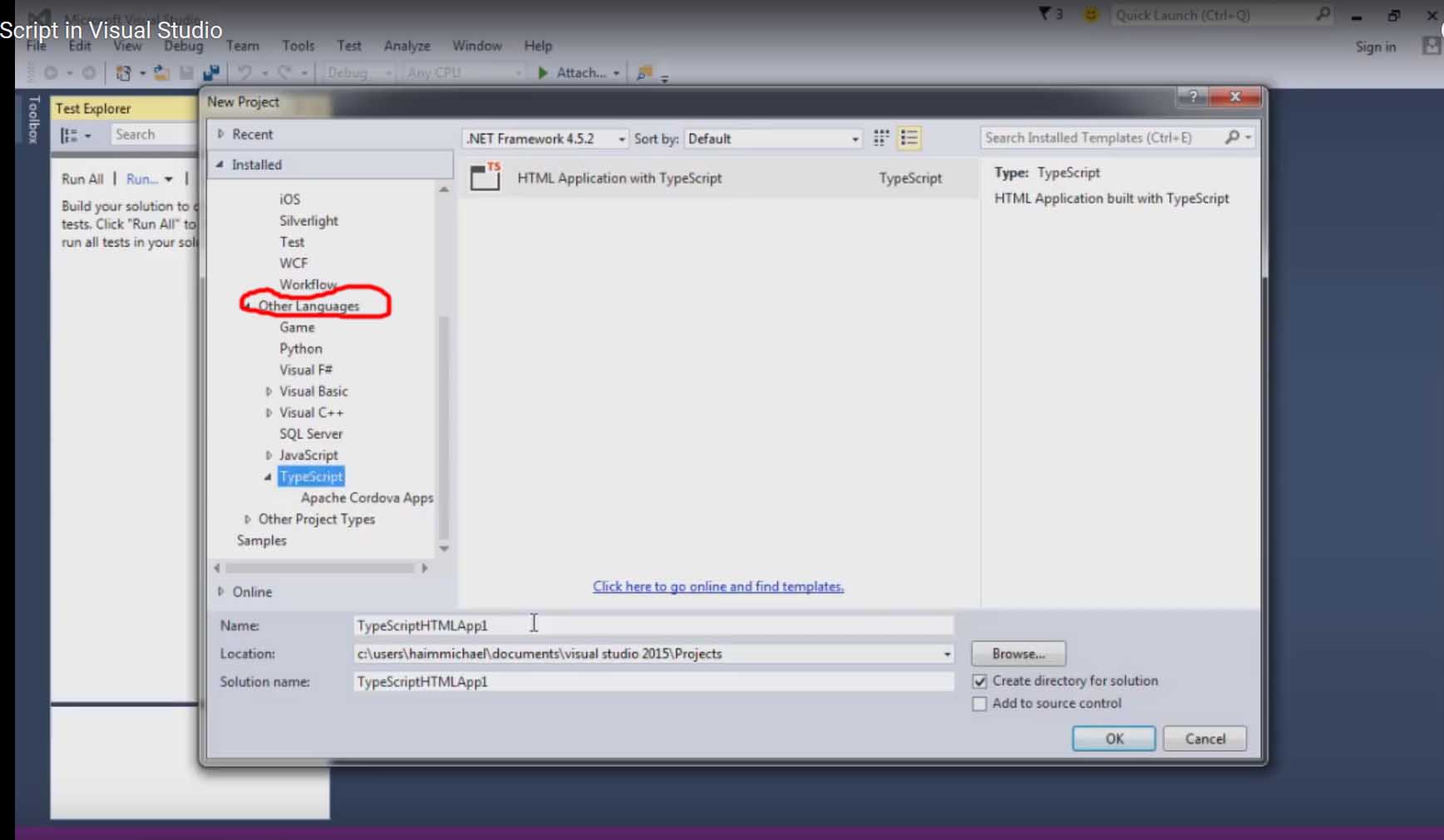This screenshot has width=1444, height=840.
Task: Open the .NET Framework 4.5.2 dropdown
Action: [545, 139]
